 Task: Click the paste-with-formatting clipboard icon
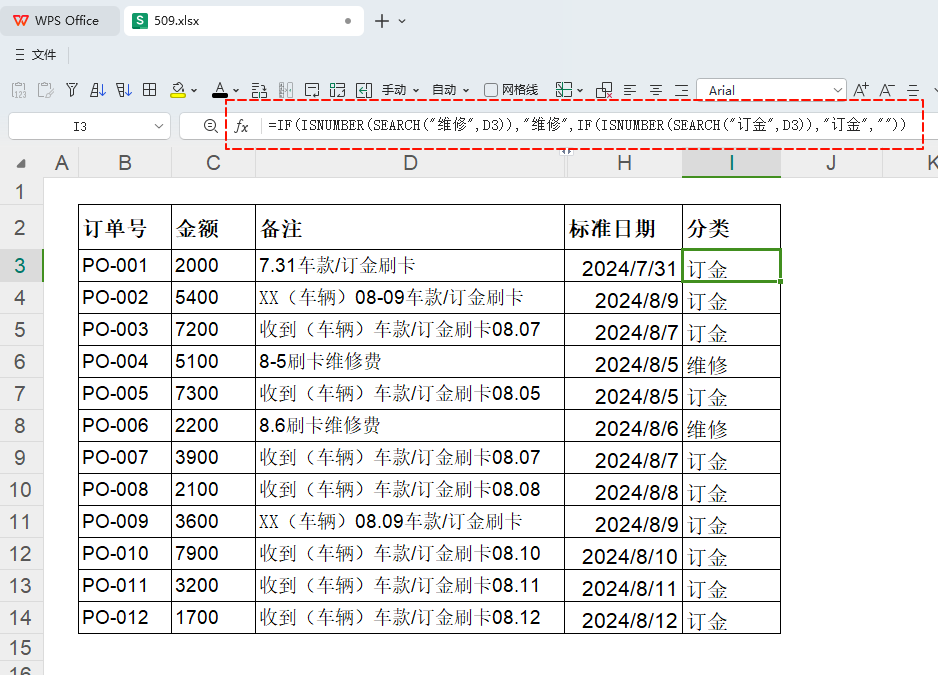click(x=45, y=90)
